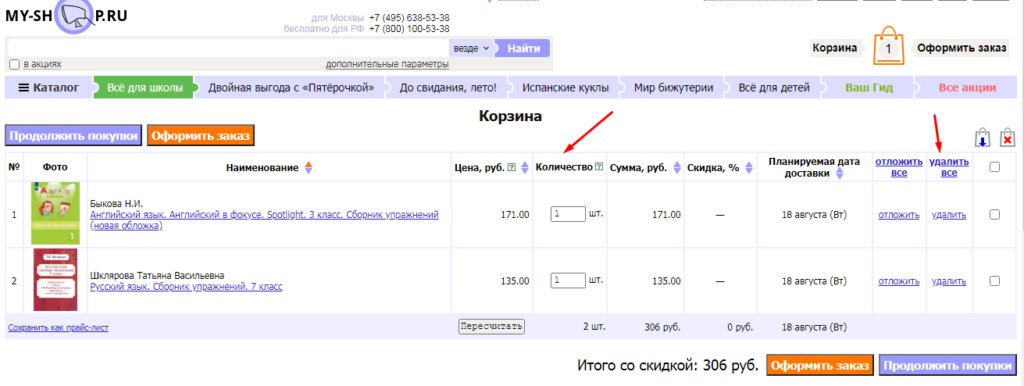
Task: Open the 'Всё для детей' tab
Action: 774,88
